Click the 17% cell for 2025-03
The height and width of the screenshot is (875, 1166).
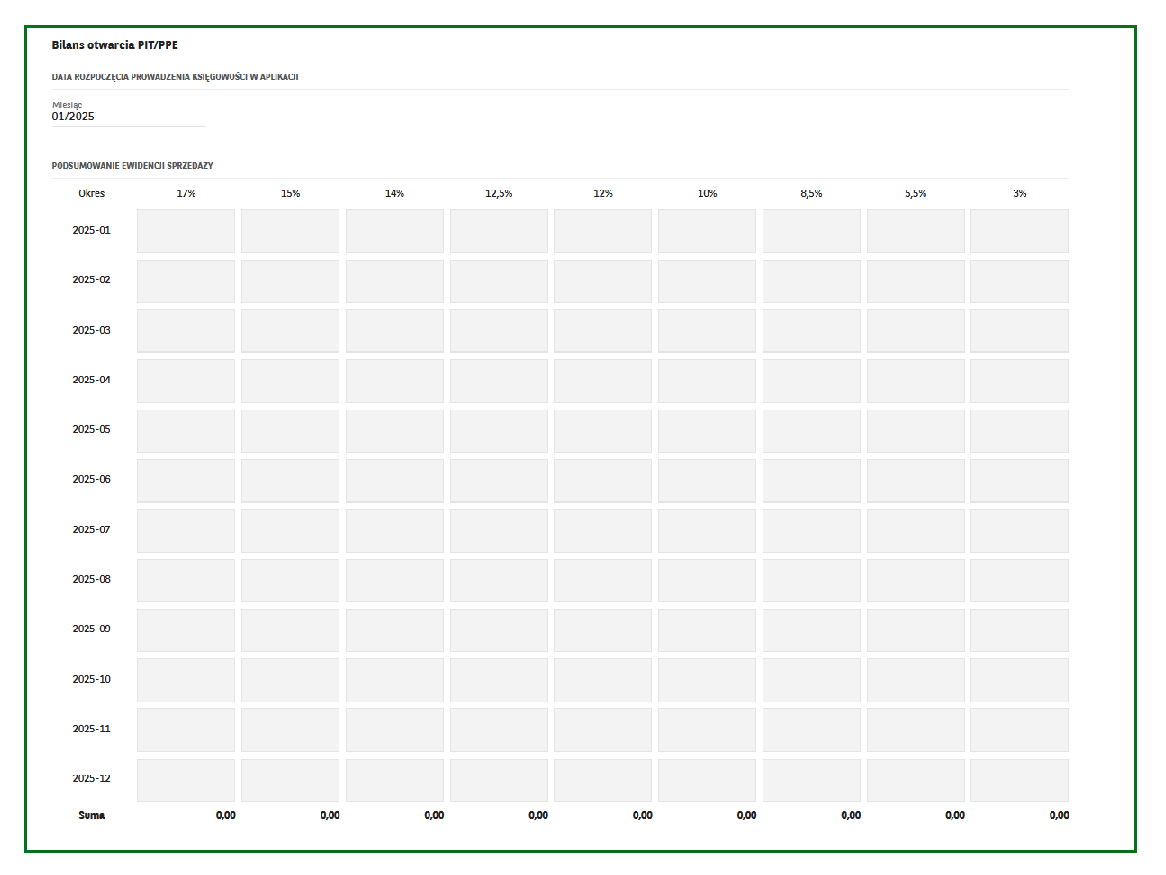(186, 331)
